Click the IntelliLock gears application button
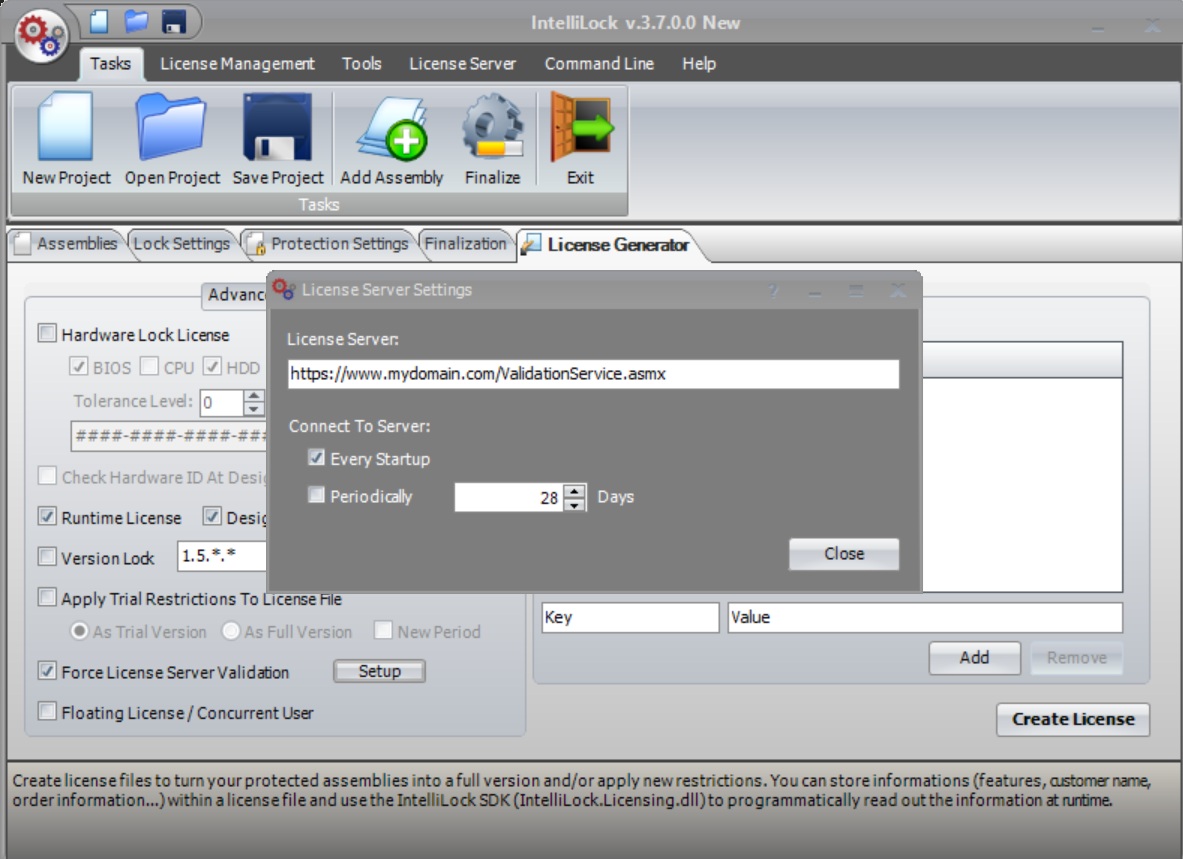Screen dimensions: 1183x859 [41, 36]
